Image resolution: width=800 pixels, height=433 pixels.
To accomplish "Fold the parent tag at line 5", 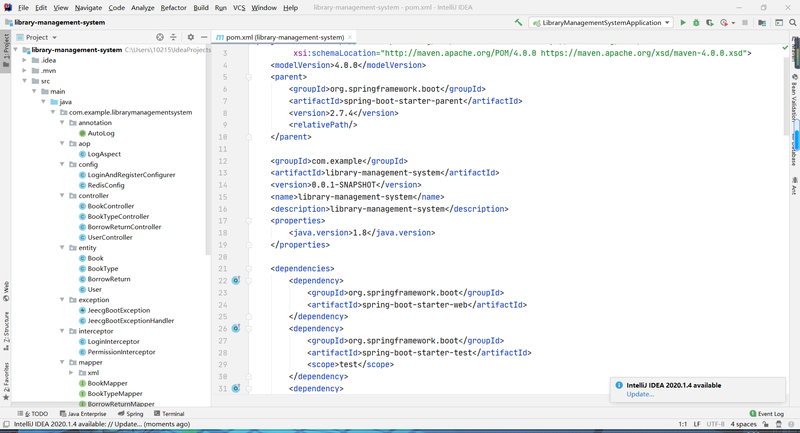I will (x=249, y=77).
